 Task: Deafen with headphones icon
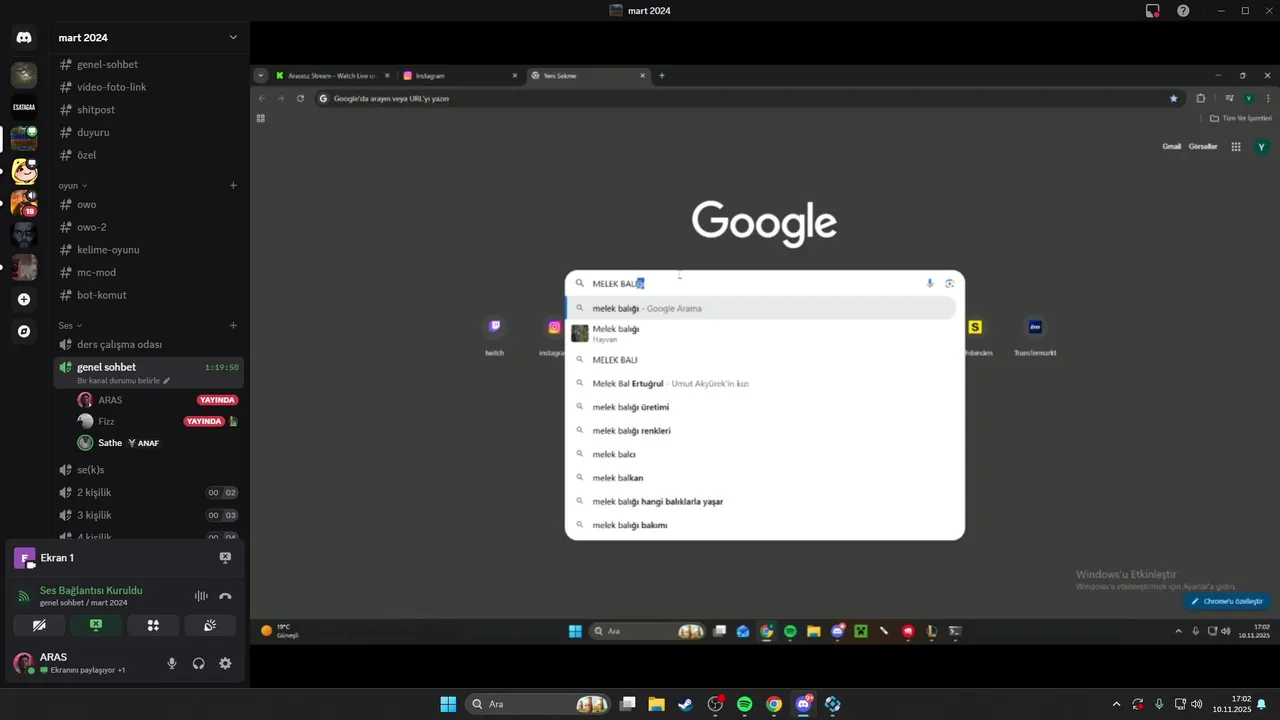(x=198, y=663)
